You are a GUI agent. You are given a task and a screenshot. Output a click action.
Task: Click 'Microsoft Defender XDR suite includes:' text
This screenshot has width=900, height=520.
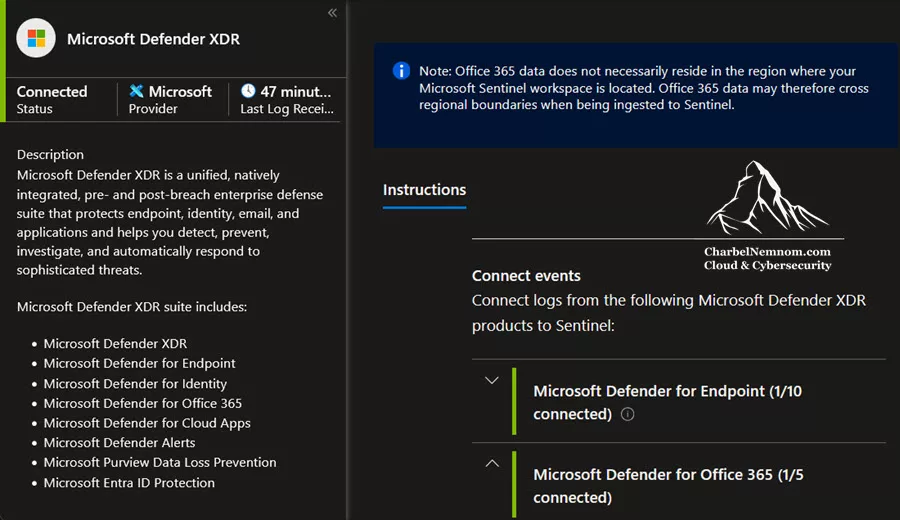click(x=131, y=306)
